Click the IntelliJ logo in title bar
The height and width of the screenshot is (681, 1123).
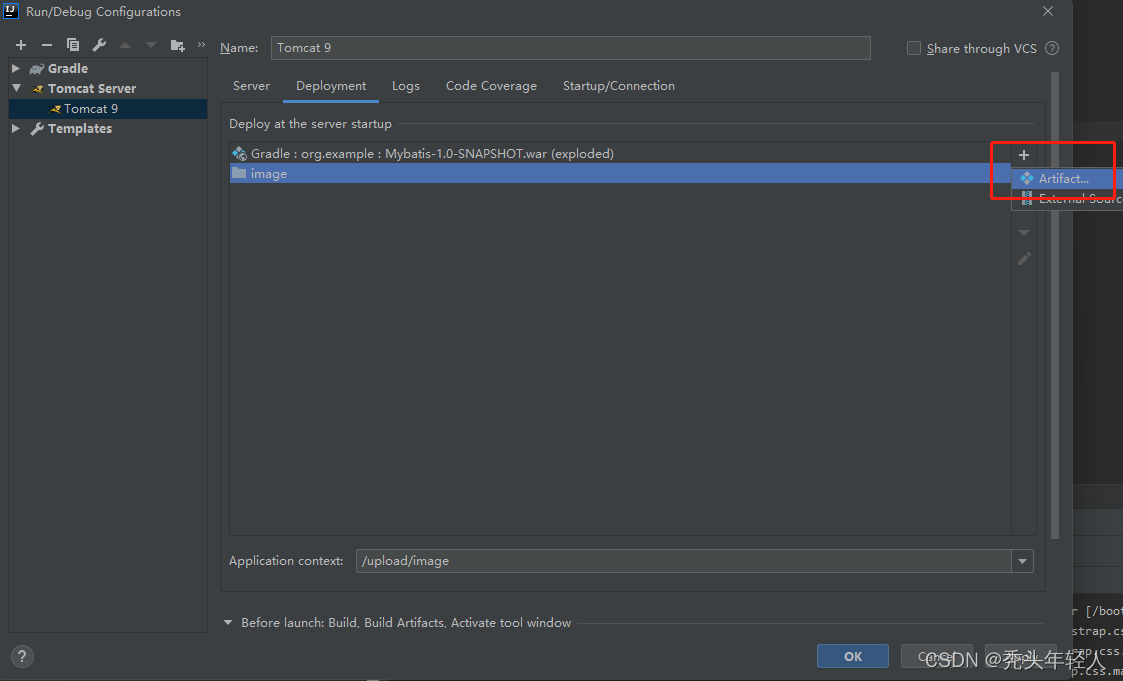(x=11, y=11)
